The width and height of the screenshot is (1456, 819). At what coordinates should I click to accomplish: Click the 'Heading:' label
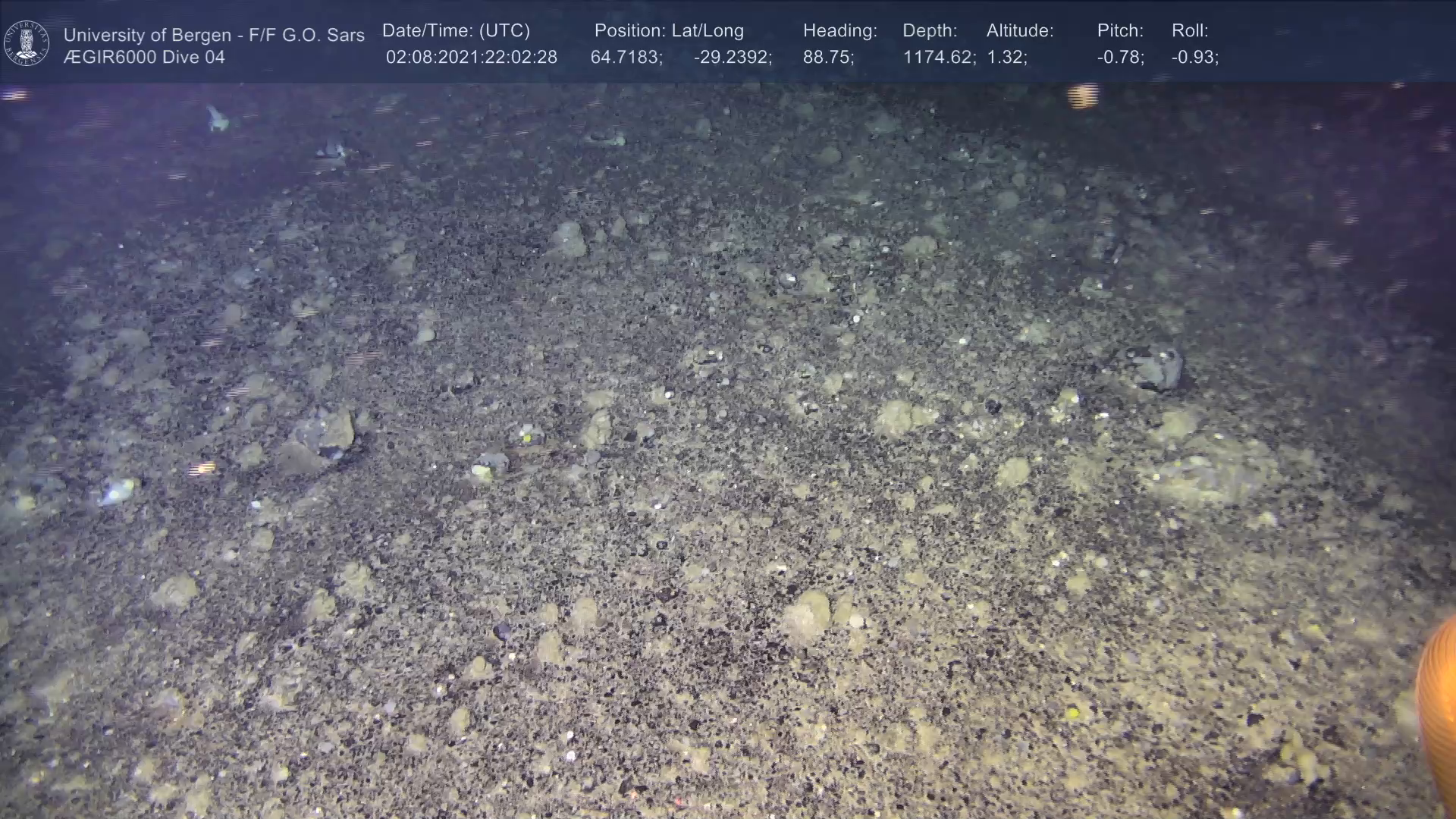(x=839, y=31)
